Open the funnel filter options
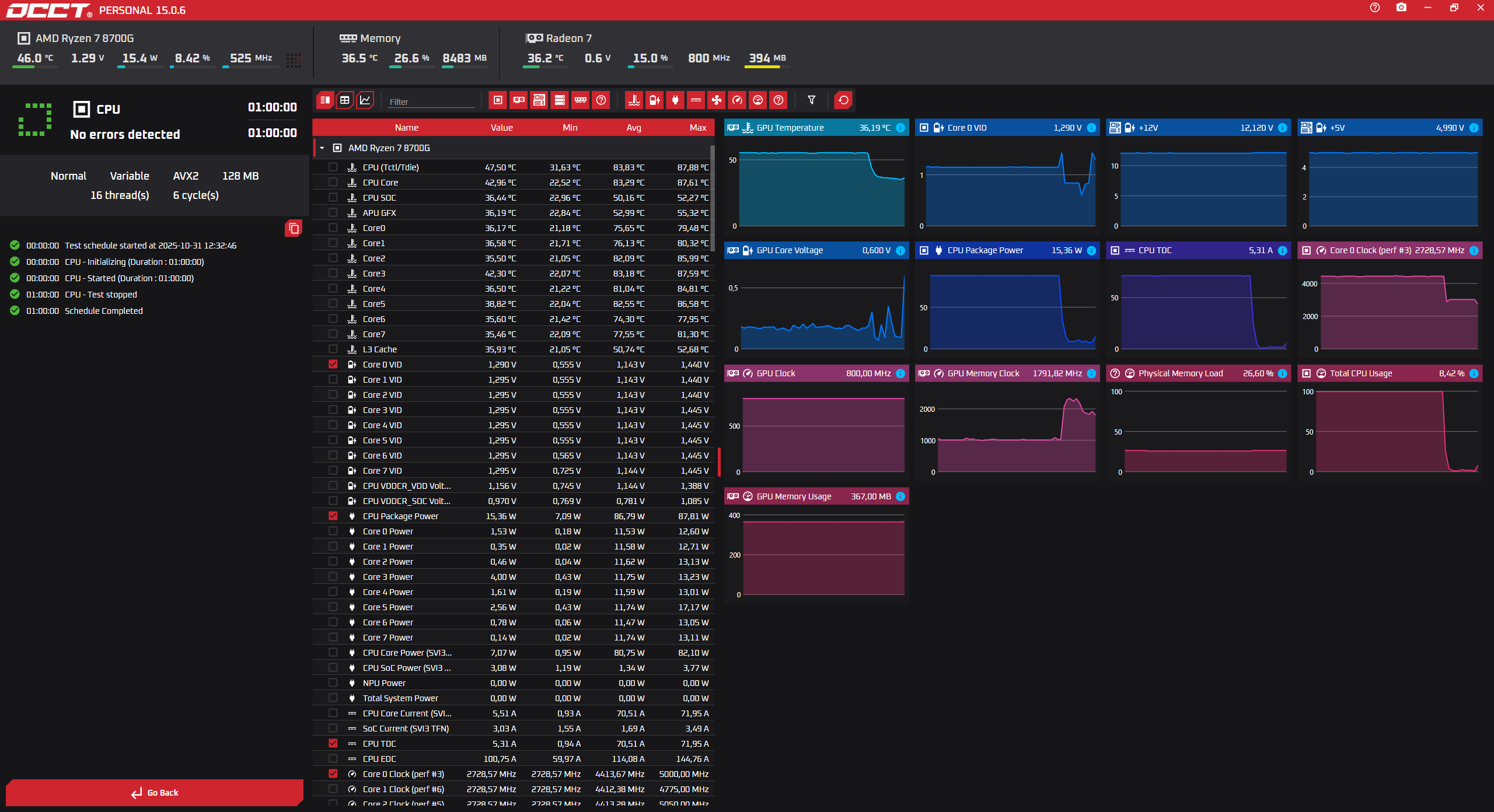Viewport: 1494px width, 812px height. [811, 100]
